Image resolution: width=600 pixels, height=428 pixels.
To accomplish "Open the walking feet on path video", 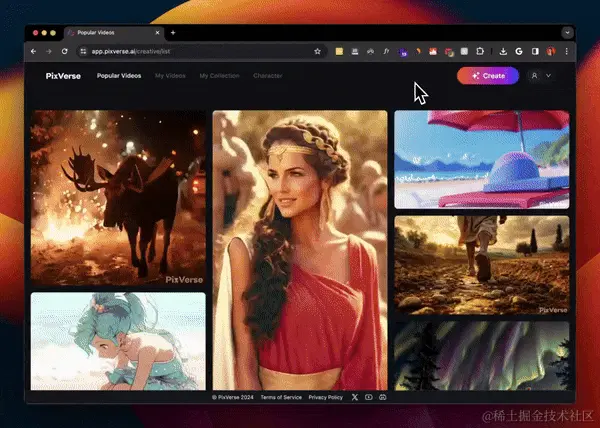I will pyautogui.click(x=482, y=265).
